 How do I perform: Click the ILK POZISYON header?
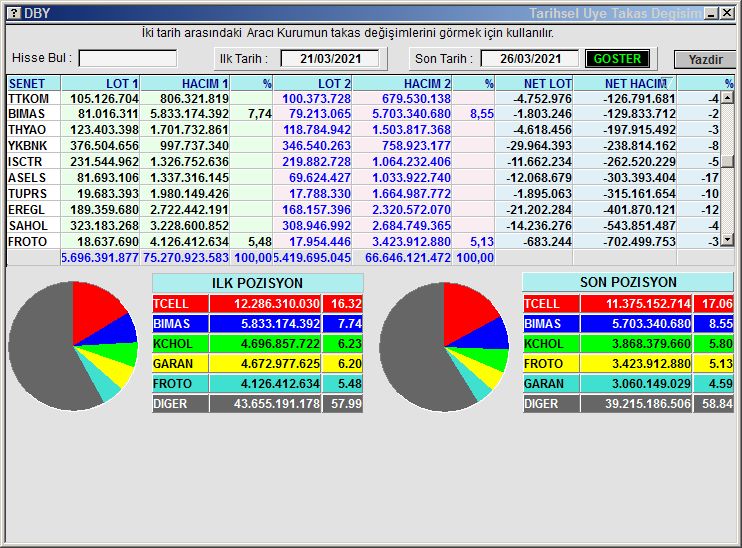(x=257, y=283)
